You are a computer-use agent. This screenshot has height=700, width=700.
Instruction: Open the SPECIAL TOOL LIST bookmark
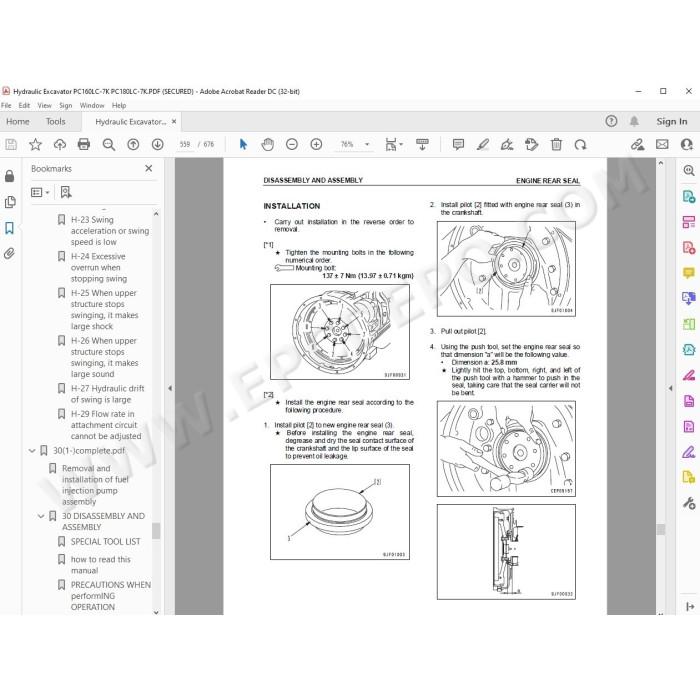point(105,542)
